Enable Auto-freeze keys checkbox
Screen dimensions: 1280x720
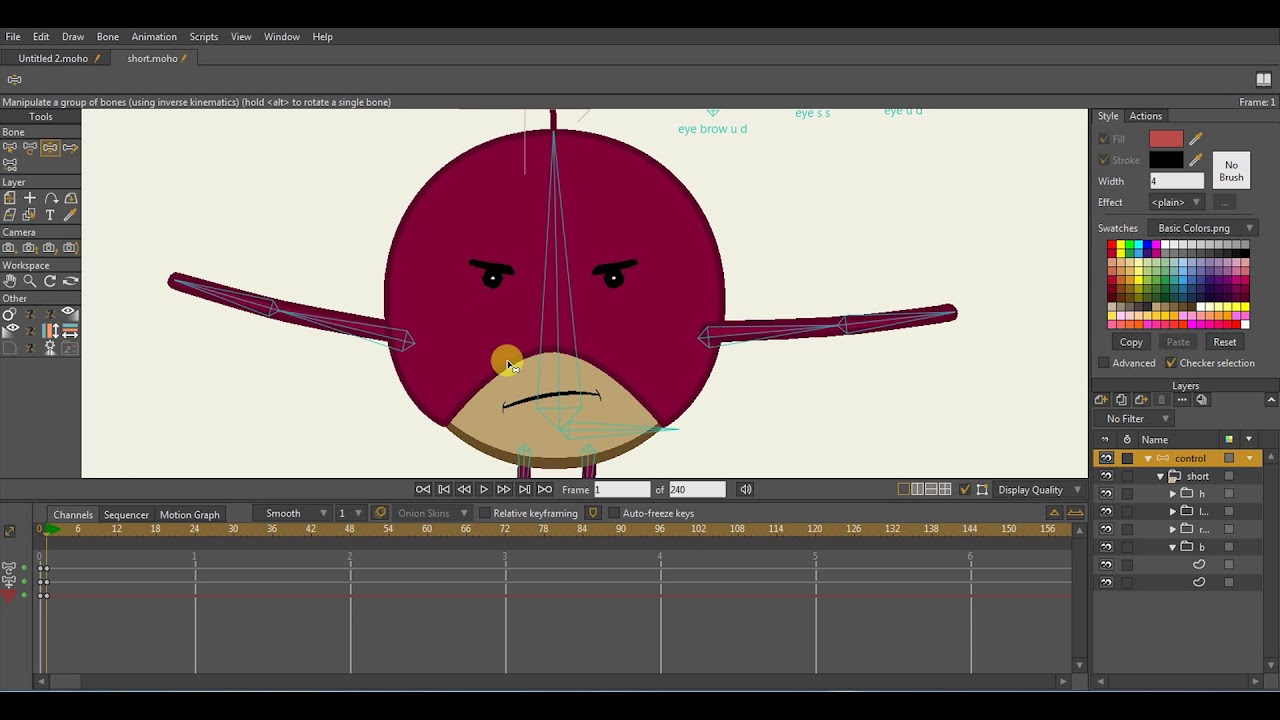614,514
